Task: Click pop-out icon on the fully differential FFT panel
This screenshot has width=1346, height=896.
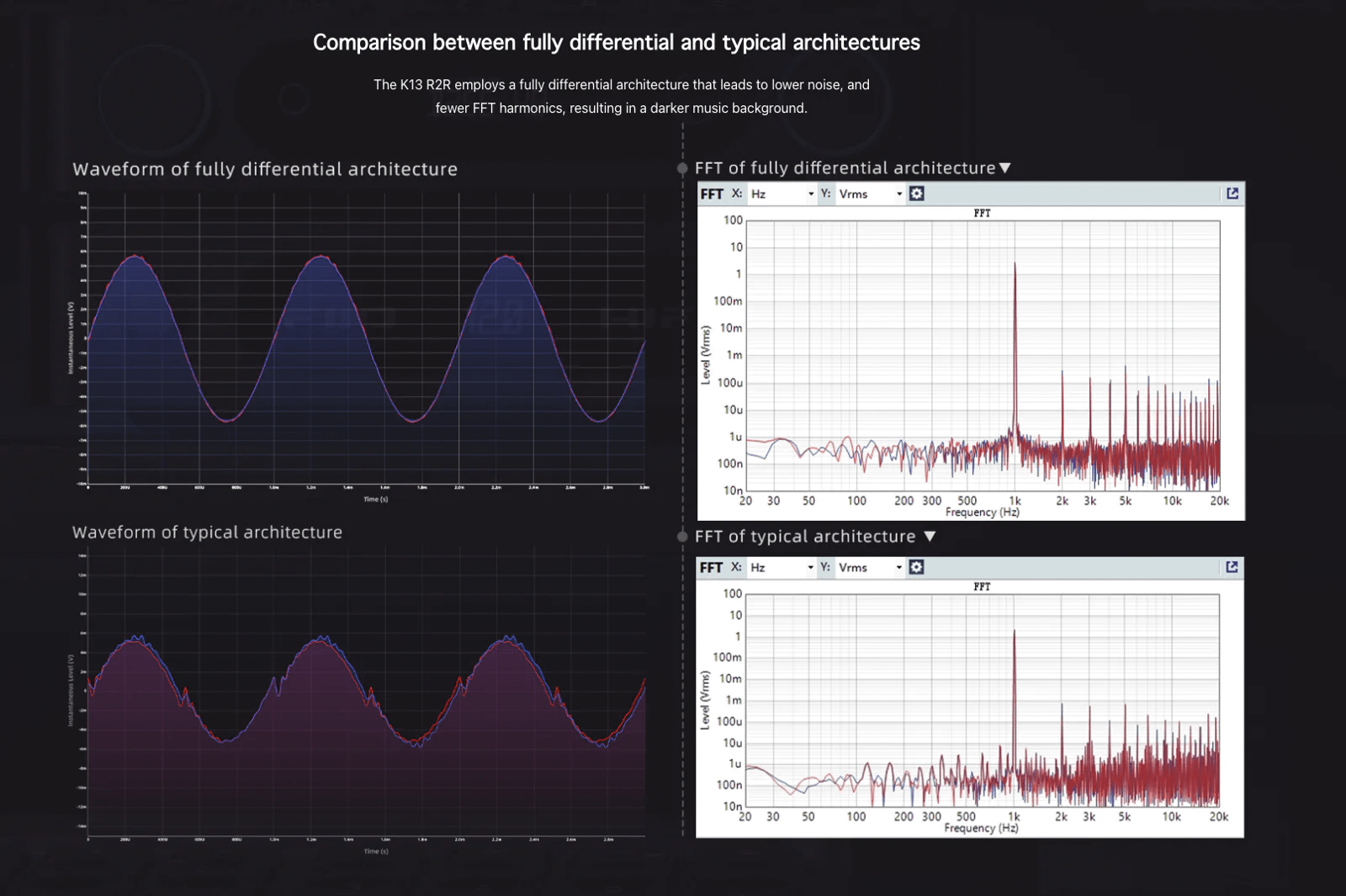Action: 1232,194
